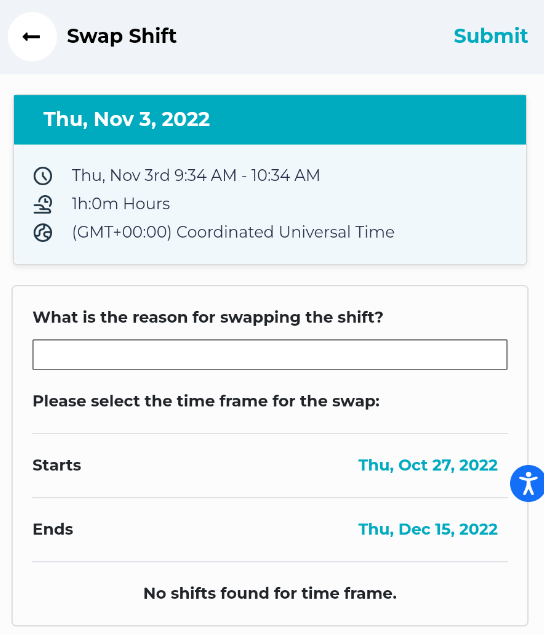Click the hours duration icon

click(43, 204)
